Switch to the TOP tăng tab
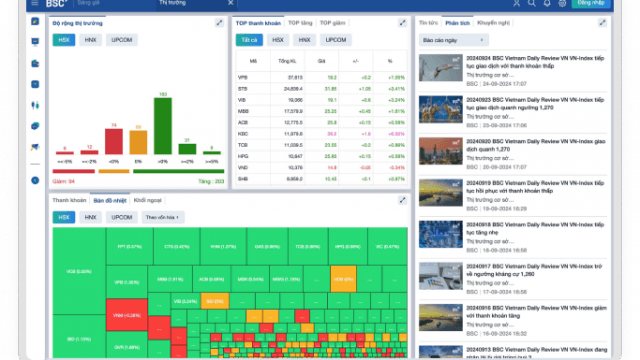Image resolution: width=640 pixels, height=360 pixels. click(x=300, y=23)
